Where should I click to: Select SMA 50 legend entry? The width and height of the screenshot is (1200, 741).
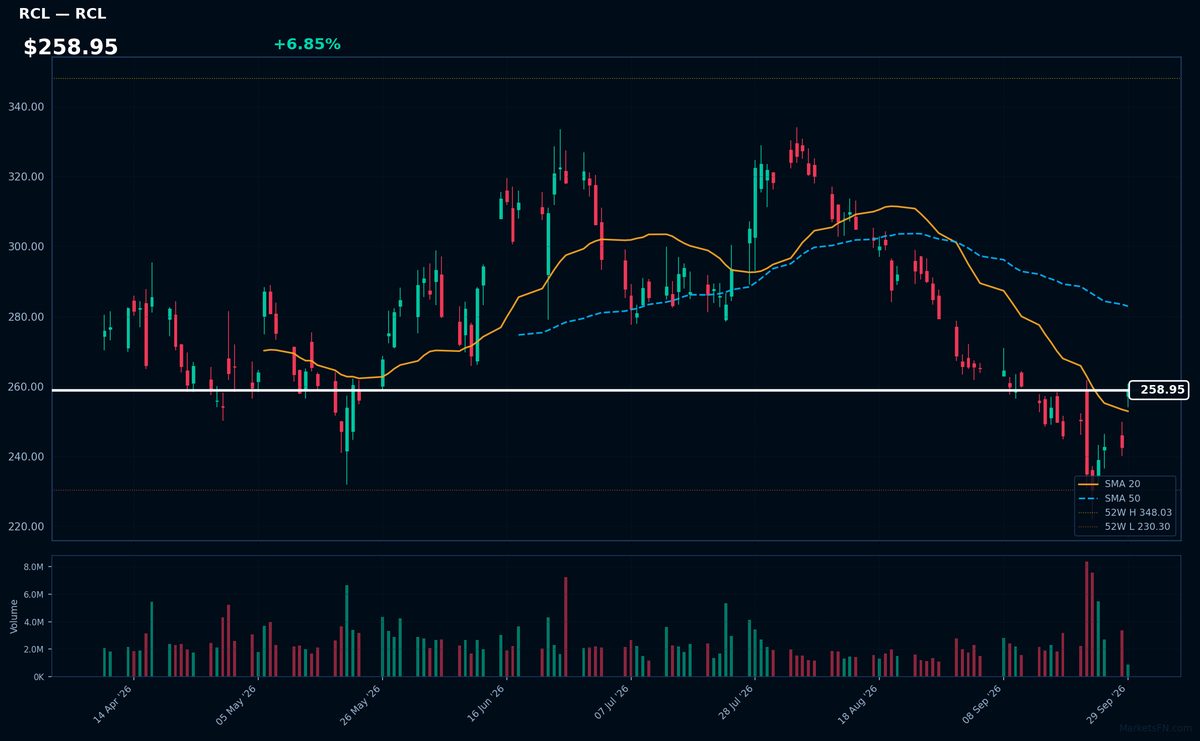point(1123,498)
